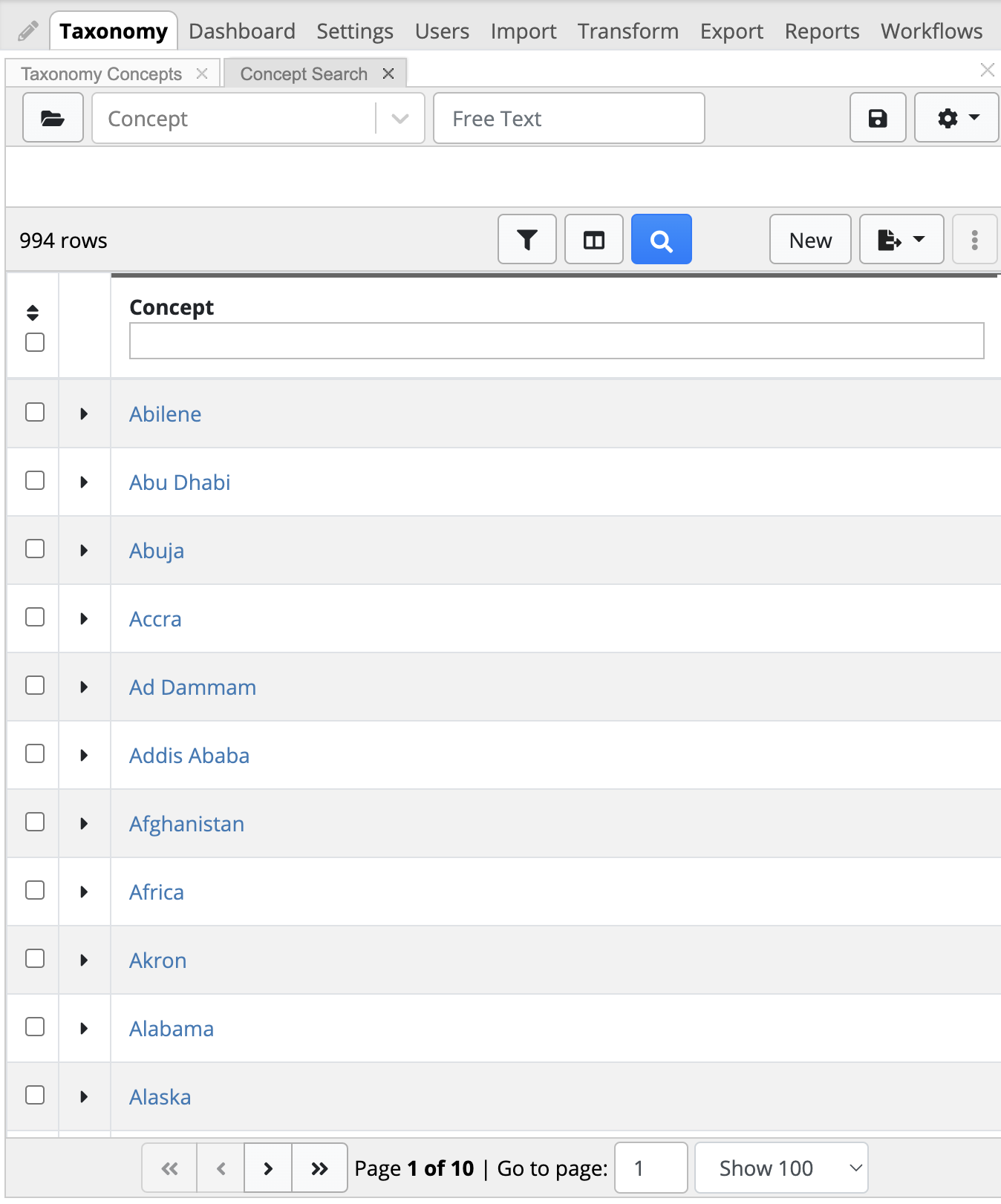The image size is (1001, 1204).
Task: Open the filter funnel icon
Action: (527, 240)
